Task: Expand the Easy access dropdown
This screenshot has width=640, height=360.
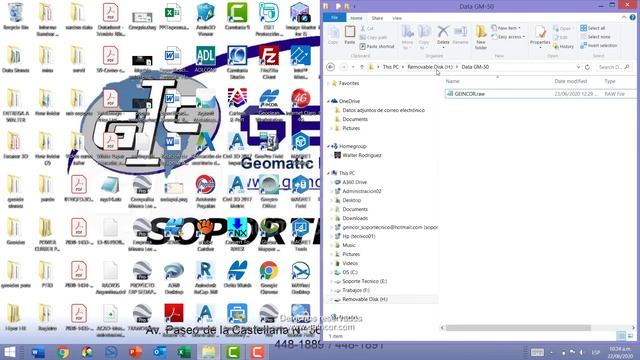Action: pyautogui.click(x=508, y=37)
